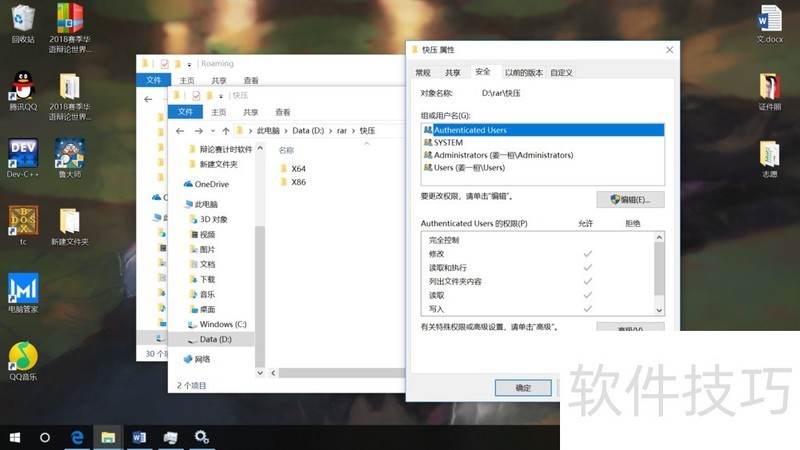The image size is (800, 450).
Task: Select Data (D:) drive in sidebar
Action: (x=215, y=340)
